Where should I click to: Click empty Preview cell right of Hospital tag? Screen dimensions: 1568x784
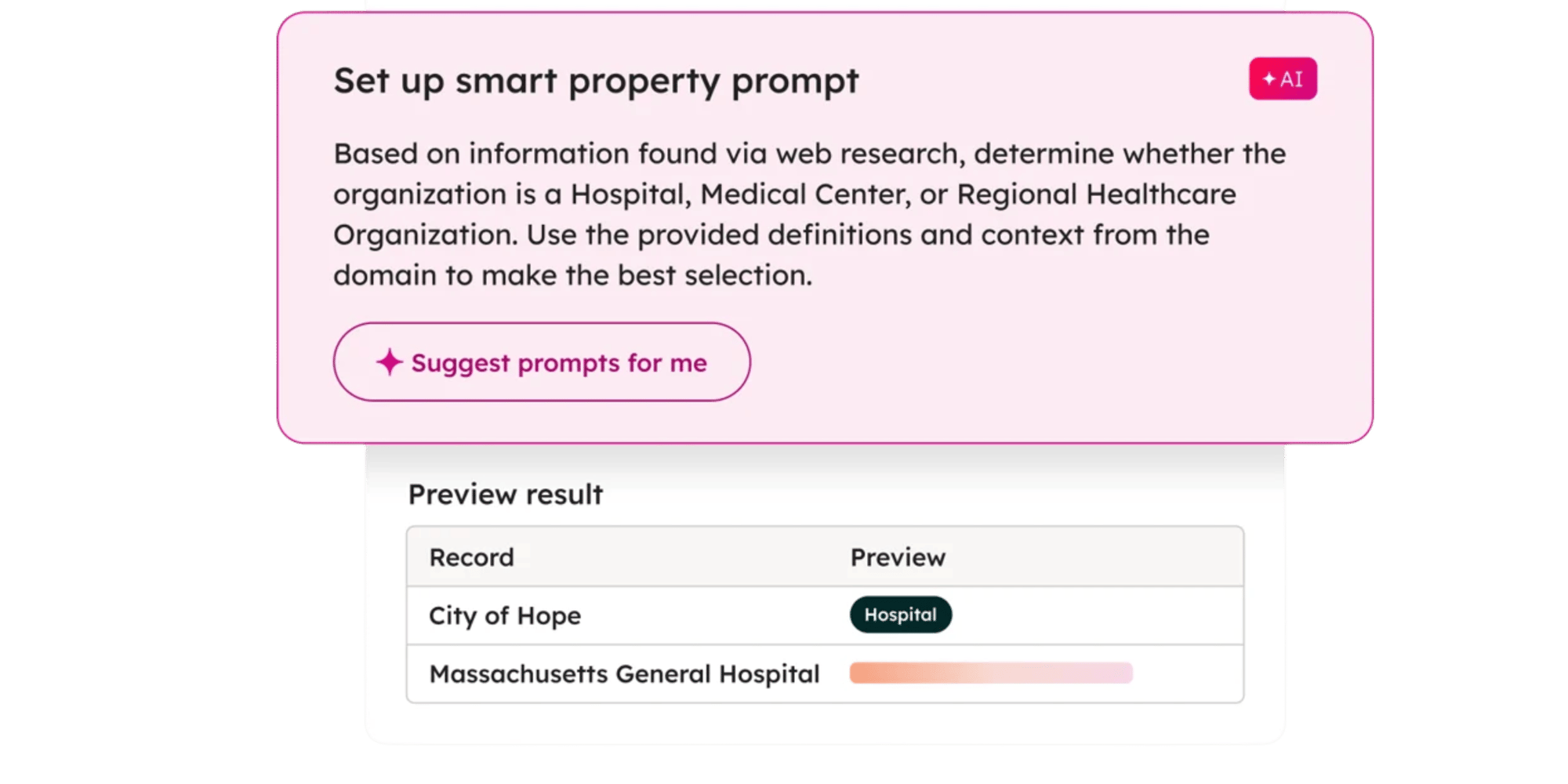coord(1098,615)
